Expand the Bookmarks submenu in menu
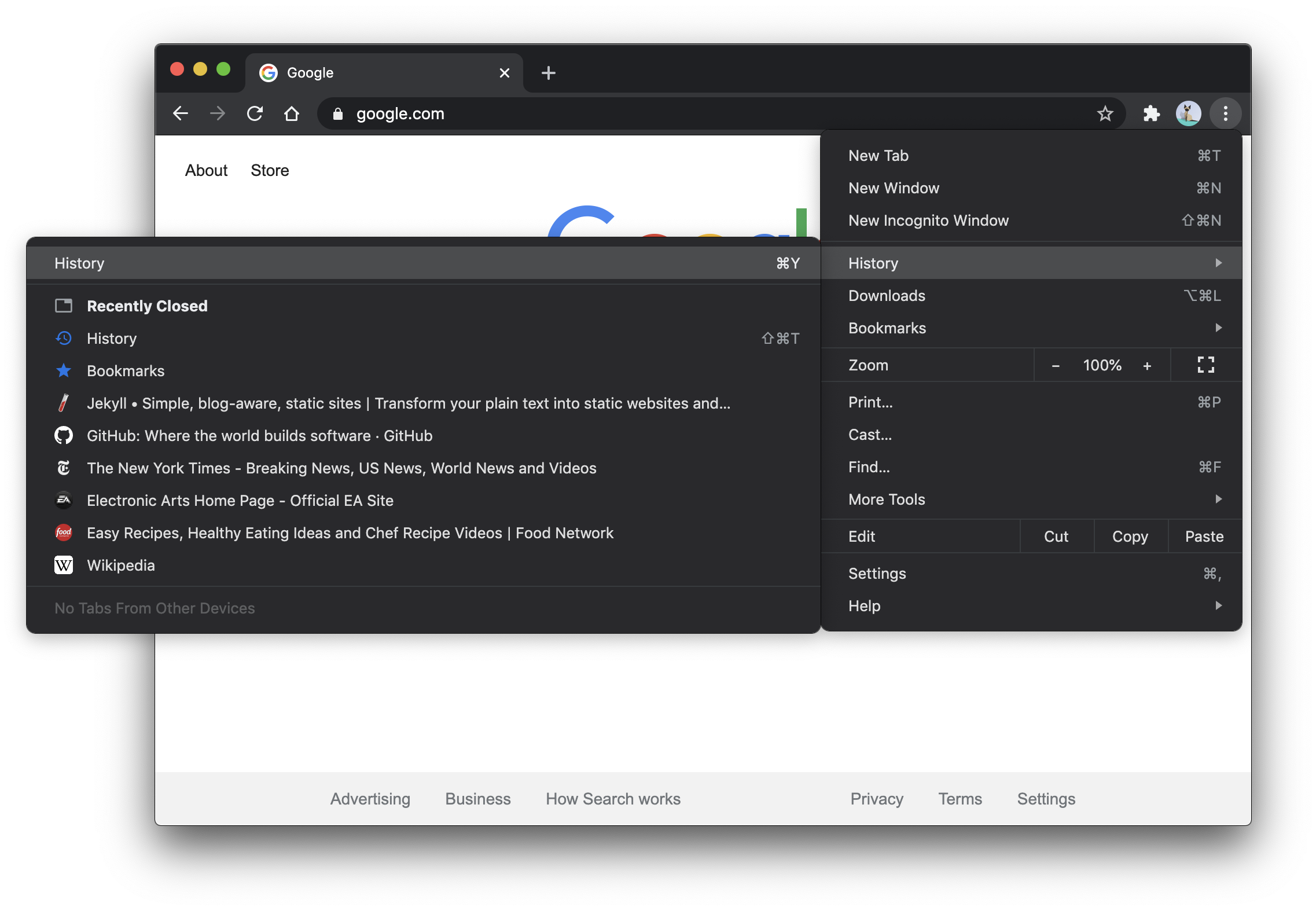The image size is (1316, 911). click(1031, 328)
